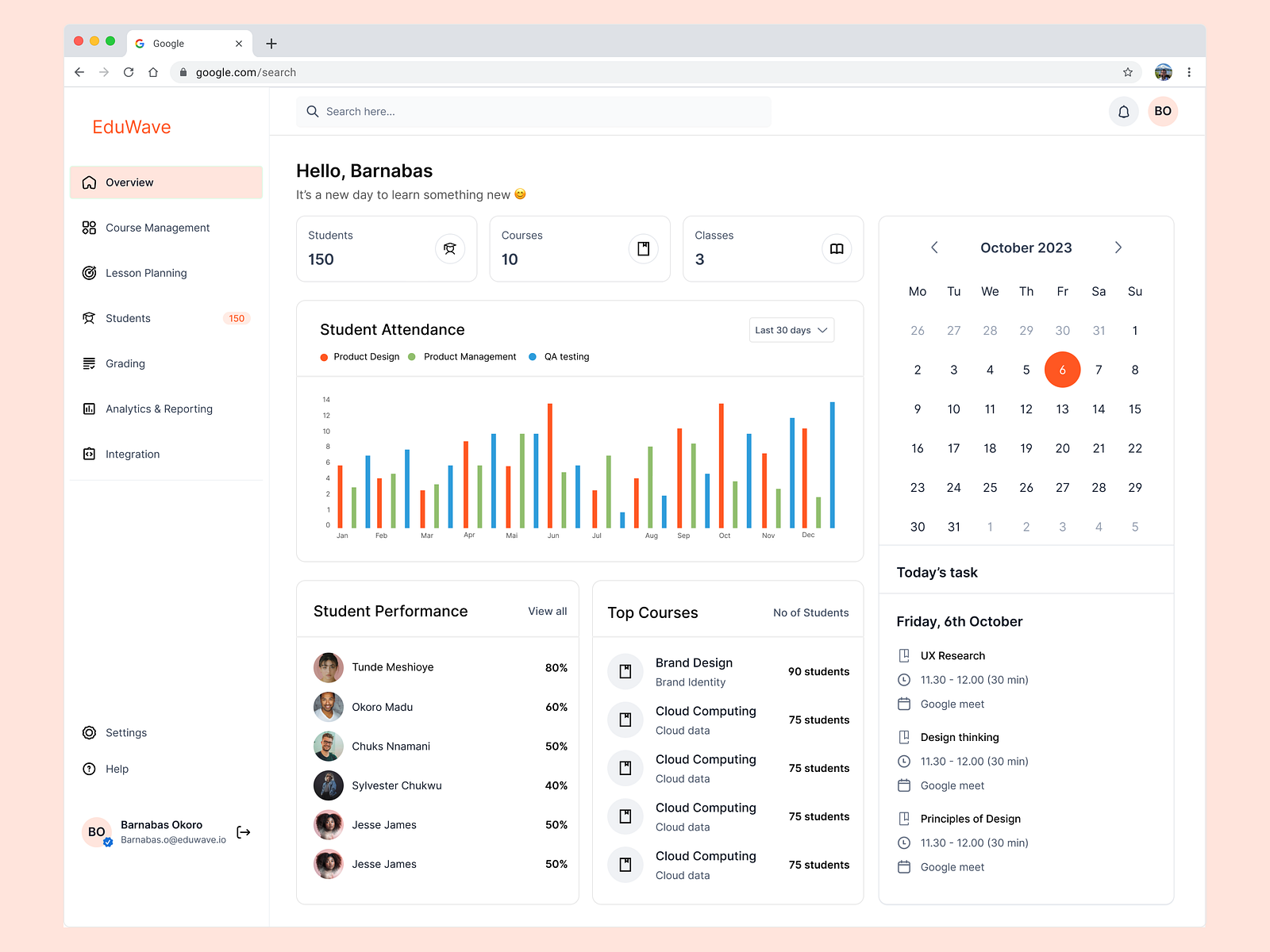Image resolution: width=1270 pixels, height=952 pixels.
Task: Click the Lesson Planning icon
Action: 89,273
